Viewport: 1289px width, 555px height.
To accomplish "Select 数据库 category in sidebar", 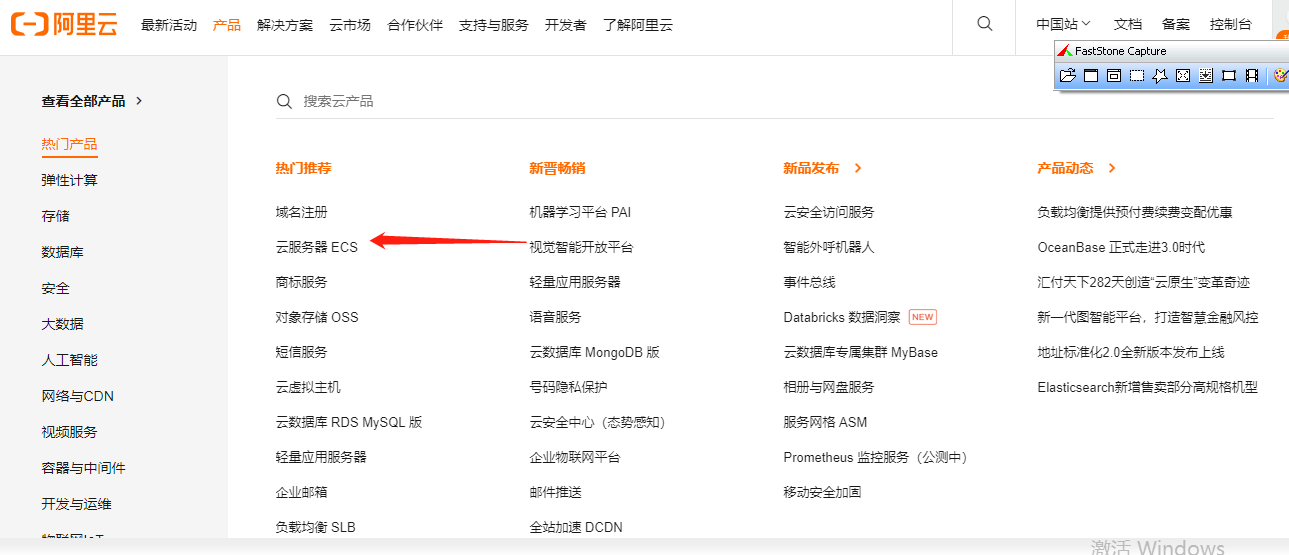I will click(x=62, y=252).
